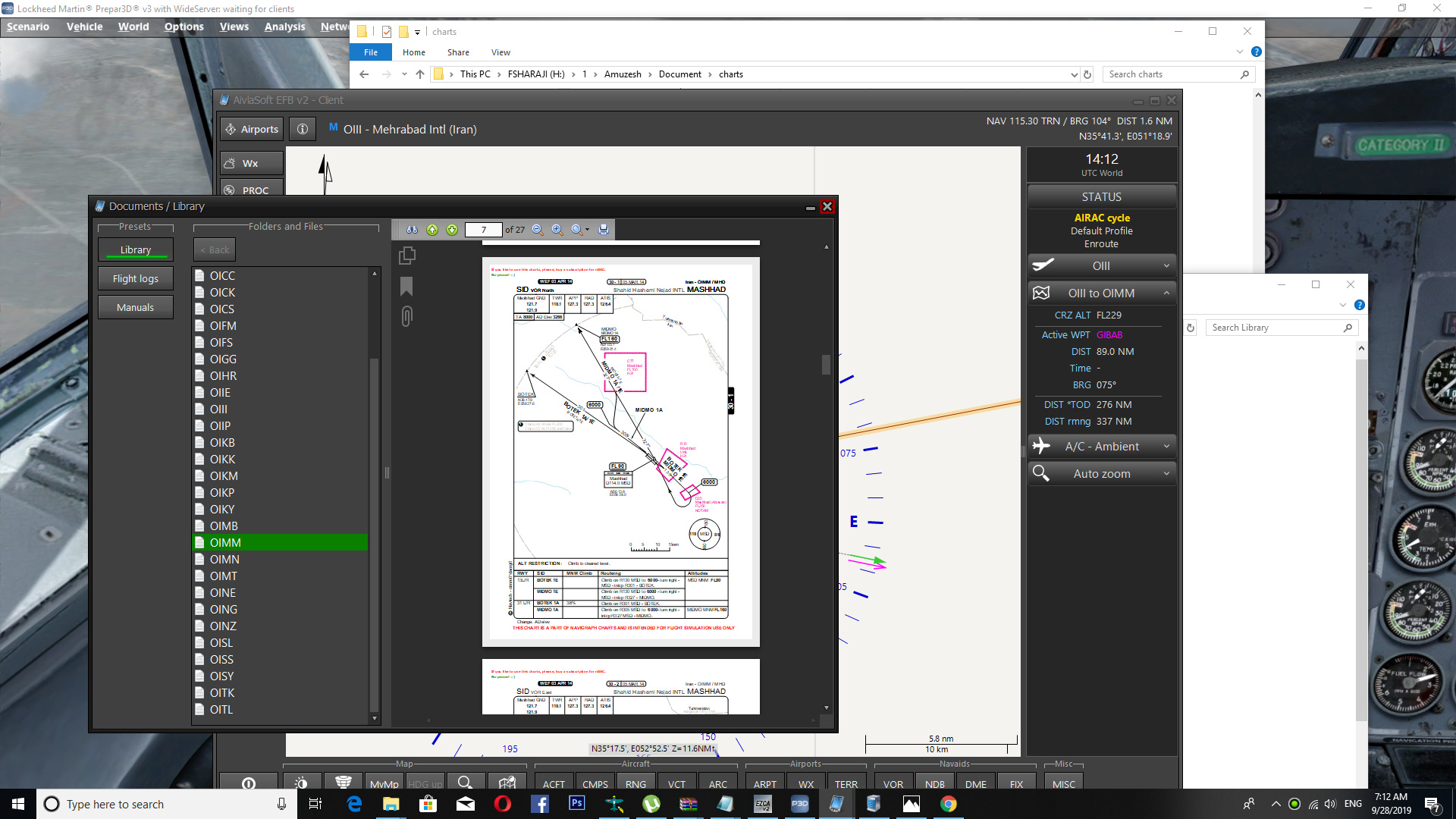Collapse the OIII to OIMM route section

pyautogui.click(x=1101, y=293)
